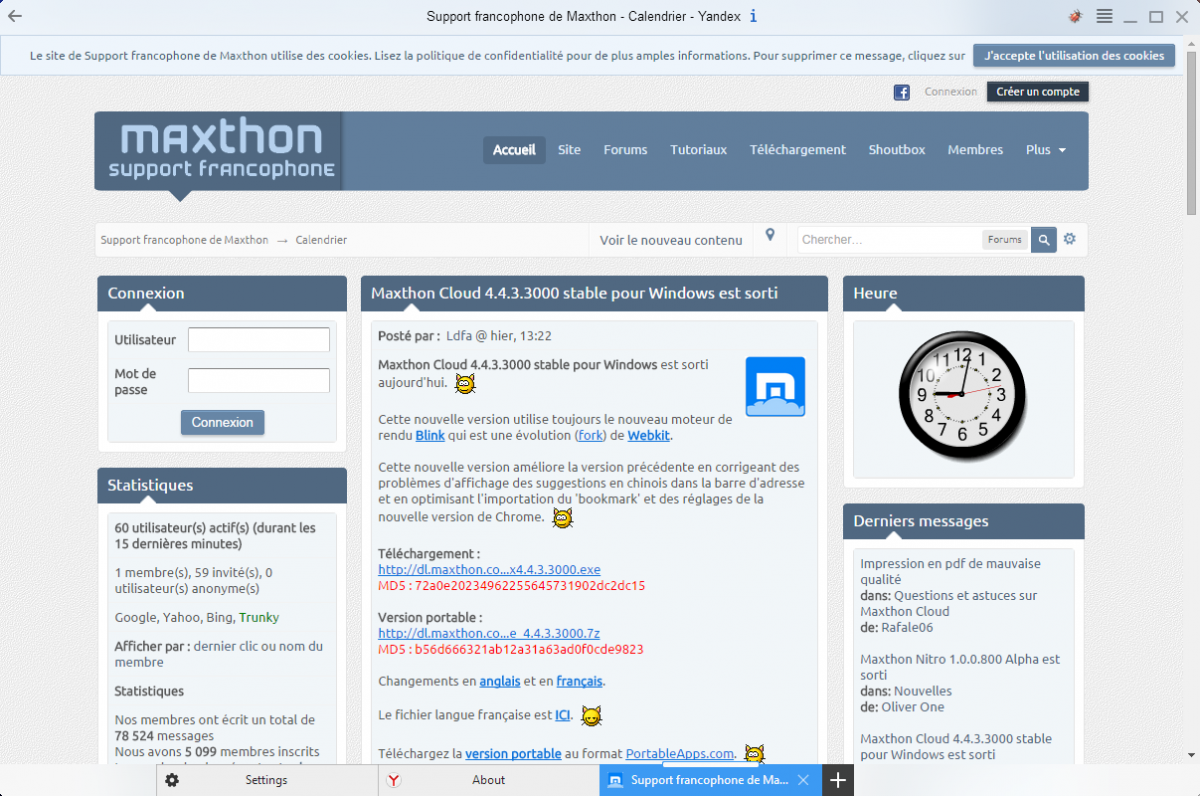Click the Derniers messages panel header

(964, 522)
